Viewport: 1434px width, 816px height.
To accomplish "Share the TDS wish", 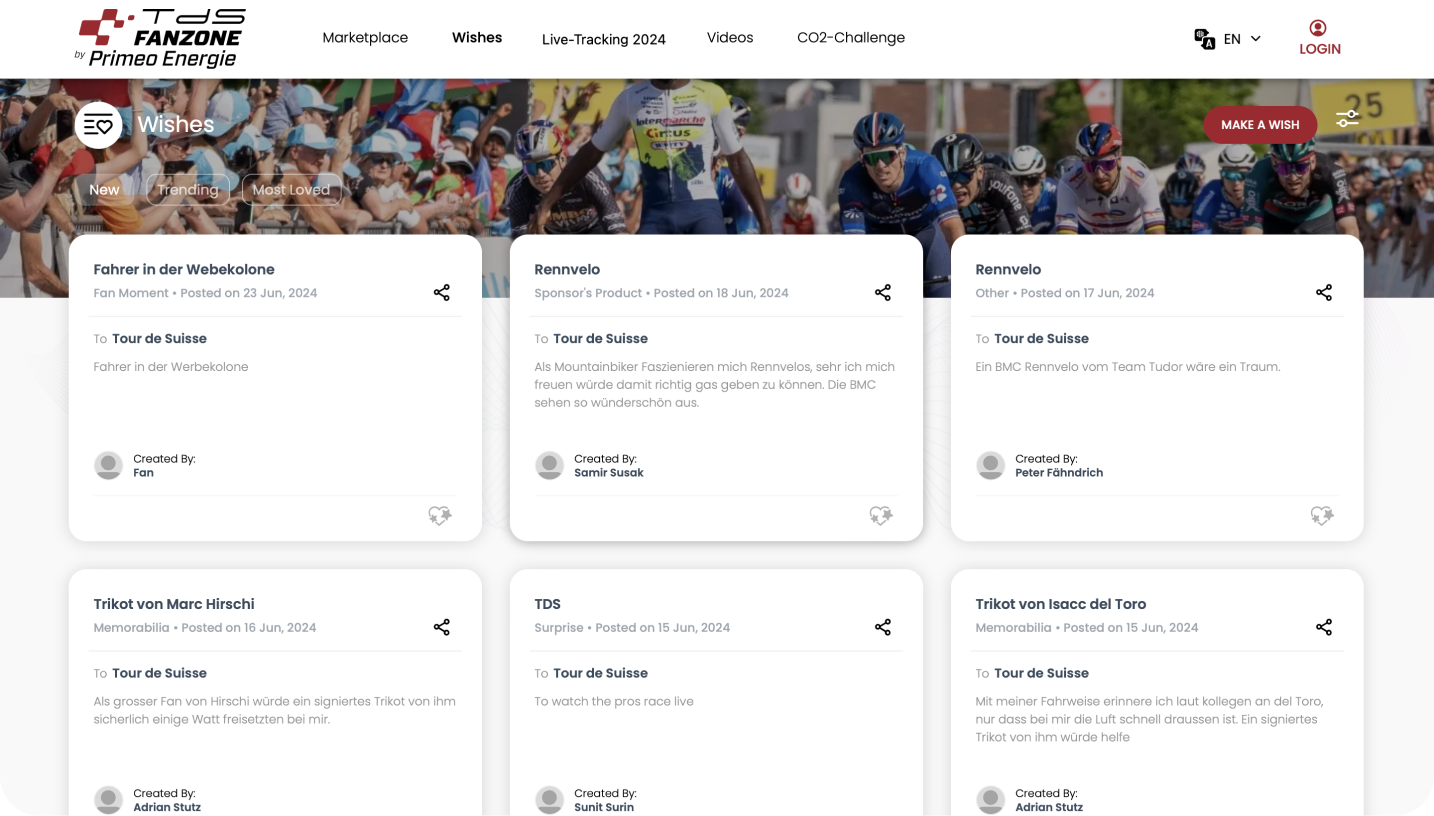I will (x=883, y=628).
